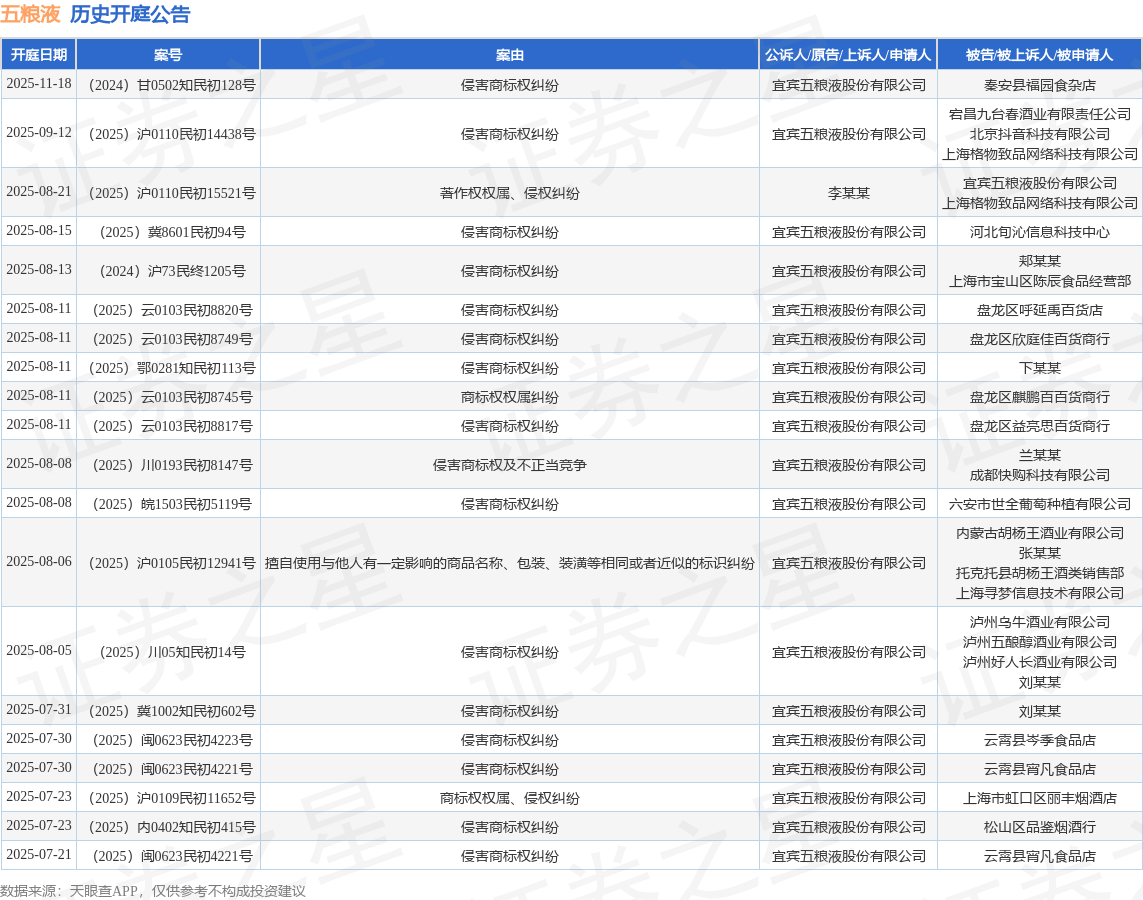1143x900 pixels.
Task: Click defendant 上海市虹口区丽丰烟酒店
Action: (x=1039, y=799)
